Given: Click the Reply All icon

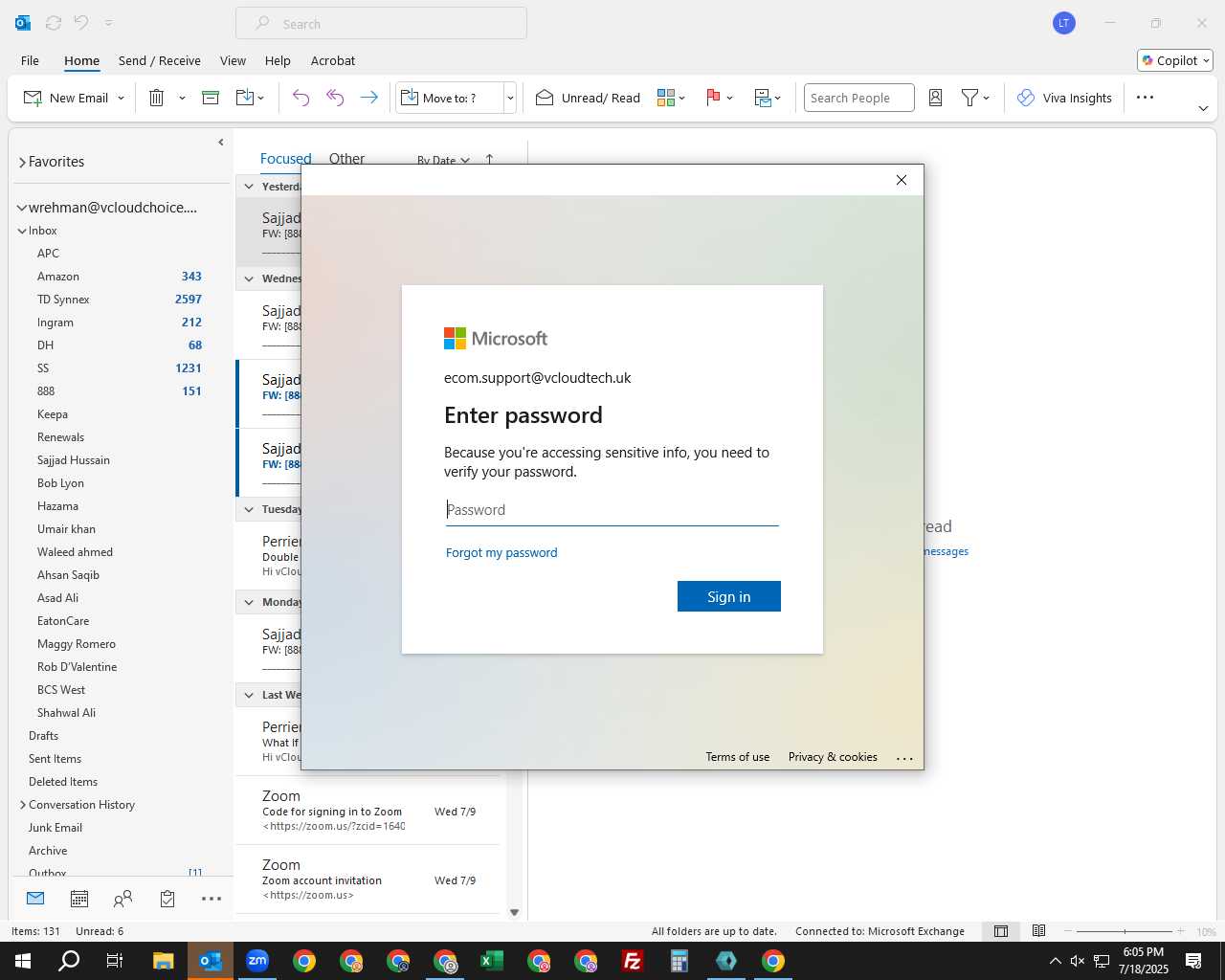Looking at the screenshot, I should click(x=335, y=98).
